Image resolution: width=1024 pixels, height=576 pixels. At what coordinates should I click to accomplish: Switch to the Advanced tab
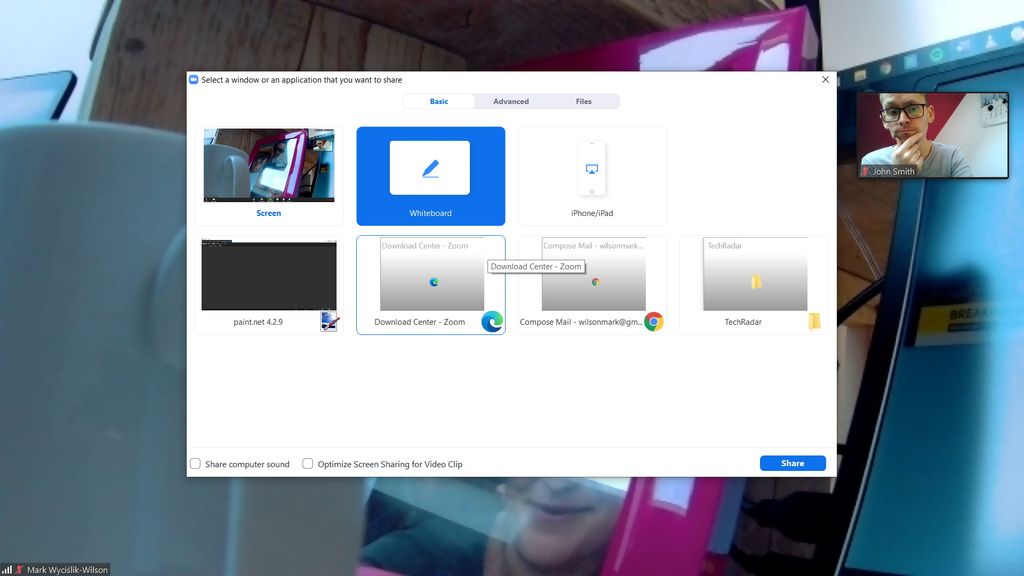pos(511,101)
